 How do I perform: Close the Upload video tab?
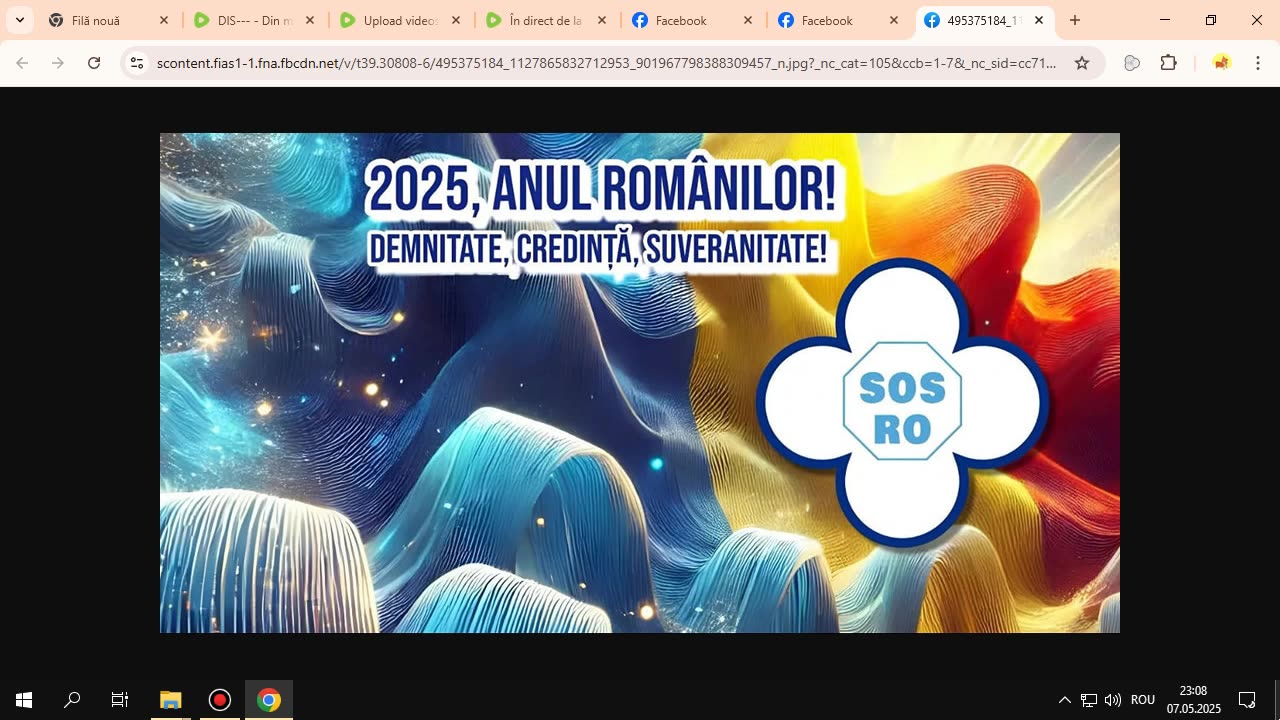point(456,20)
